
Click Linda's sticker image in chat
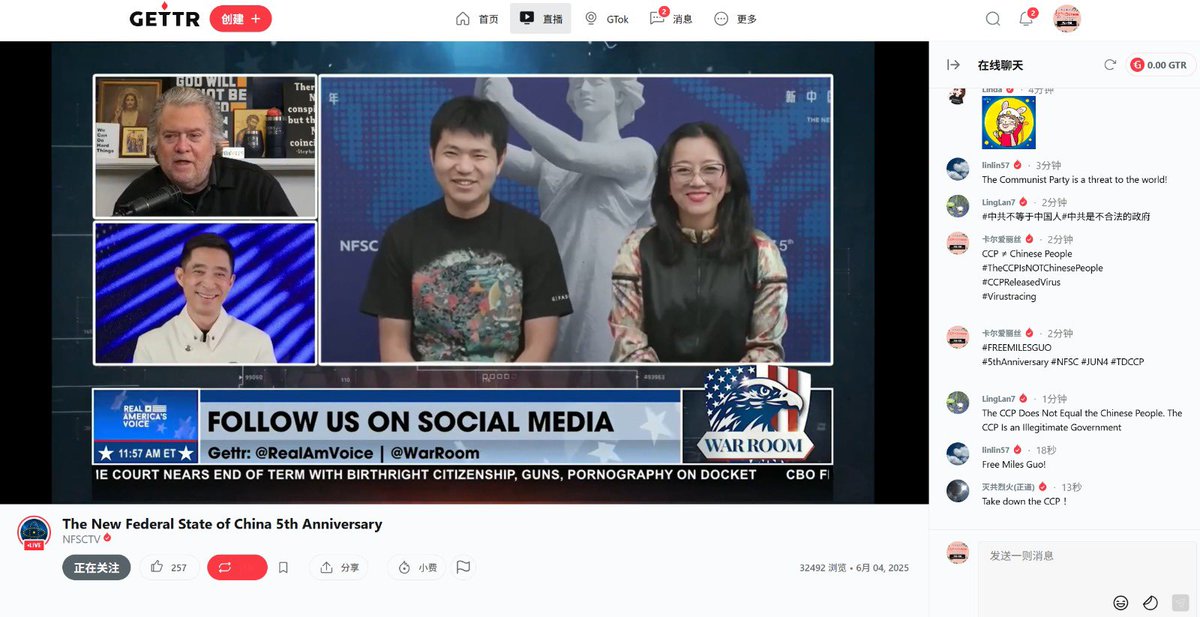1008,122
